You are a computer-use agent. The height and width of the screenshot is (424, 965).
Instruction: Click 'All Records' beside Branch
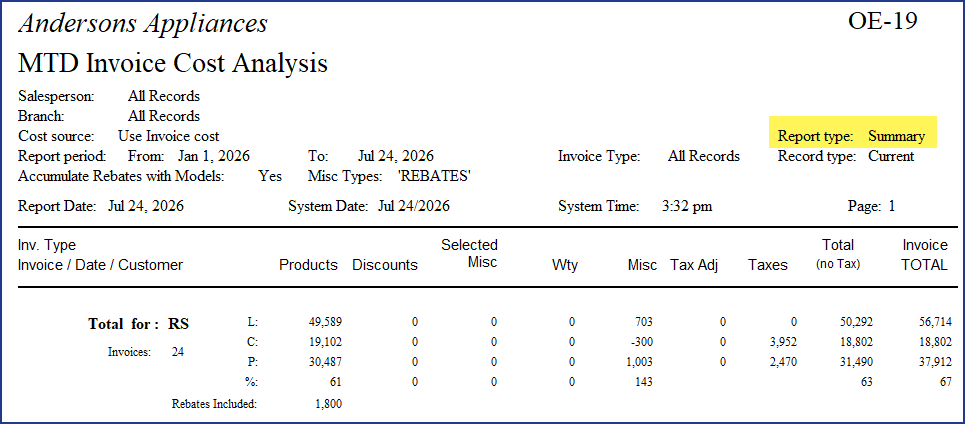(164, 116)
